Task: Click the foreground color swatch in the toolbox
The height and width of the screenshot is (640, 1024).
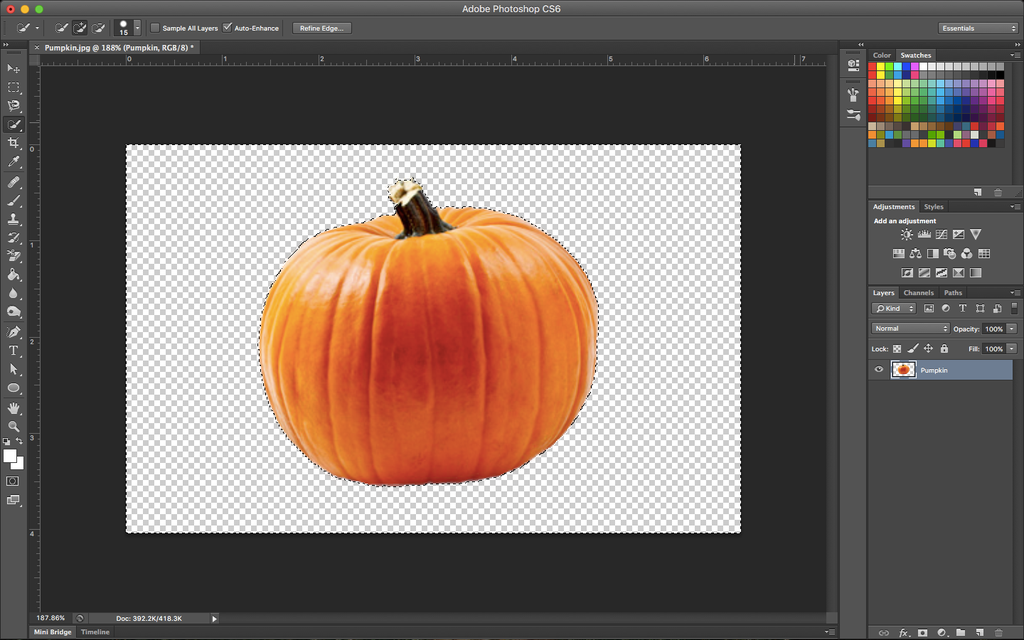Action: 10,456
